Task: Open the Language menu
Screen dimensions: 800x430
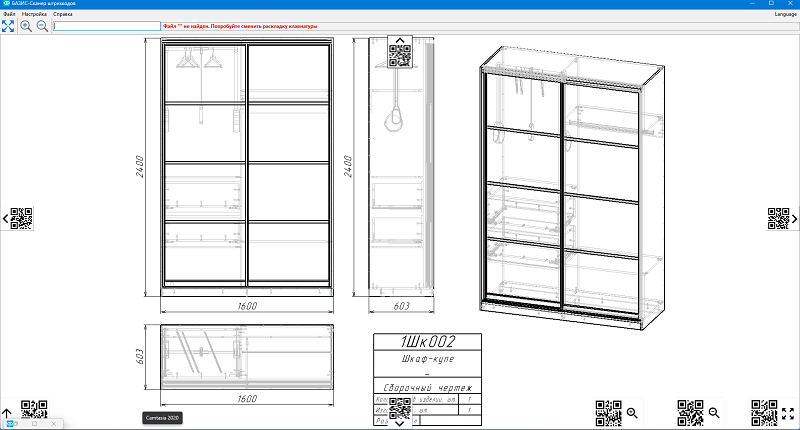Action: [785, 14]
